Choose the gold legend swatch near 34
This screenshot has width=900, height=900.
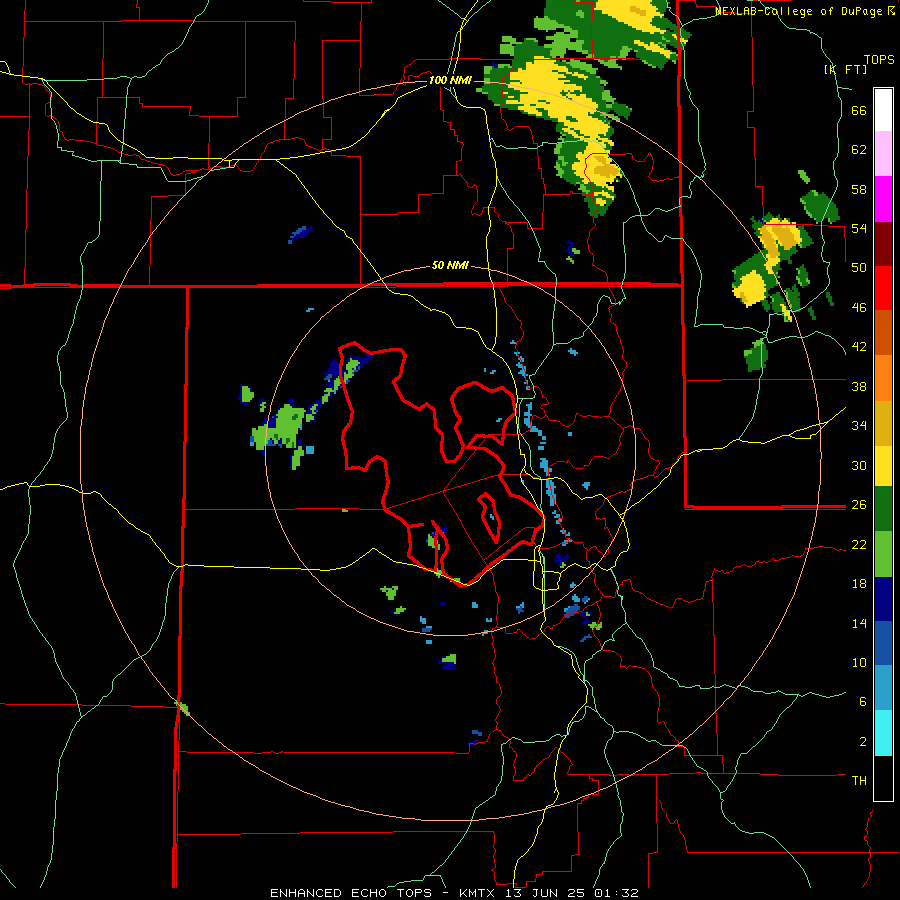883,423
